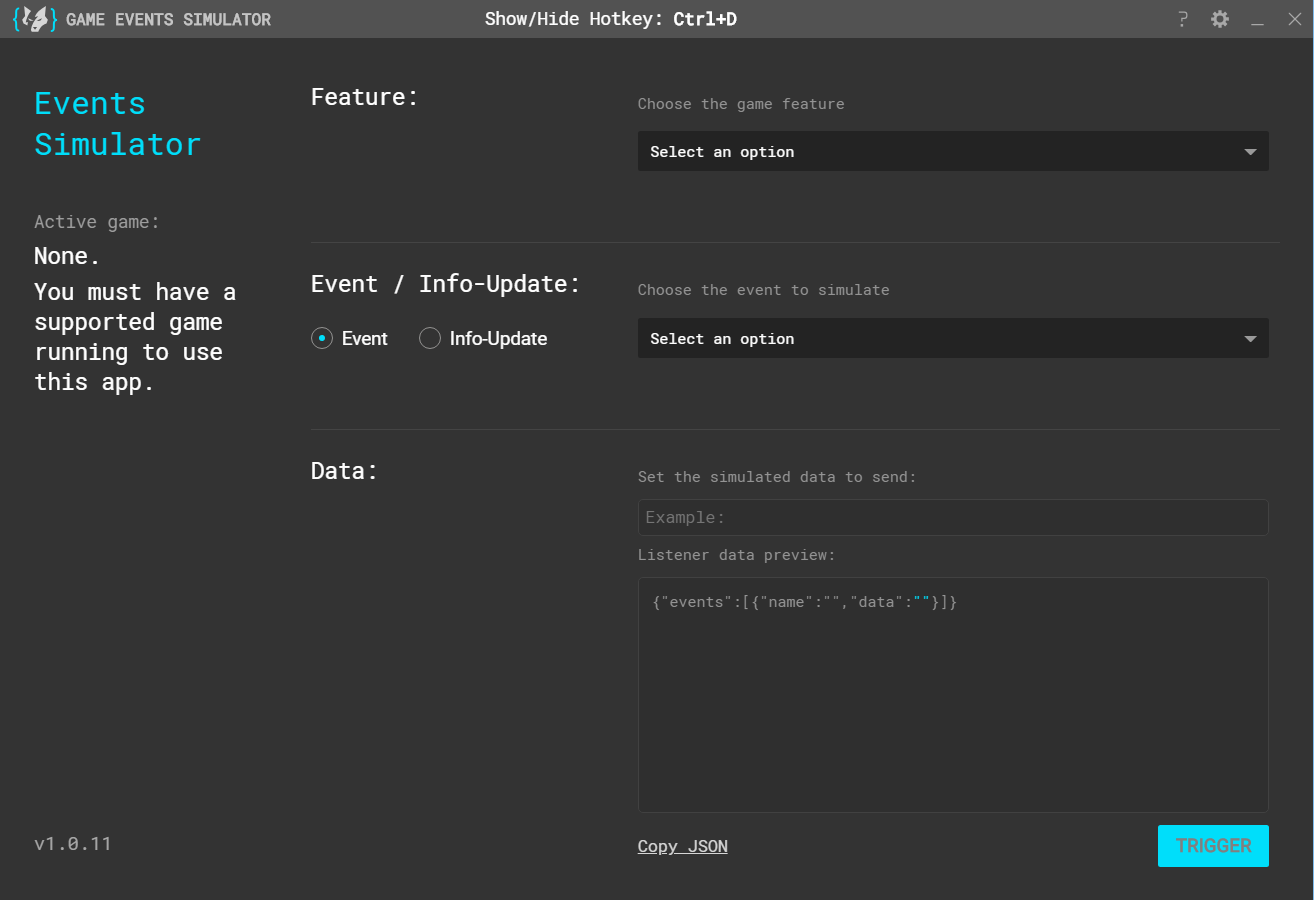1314x900 pixels.
Task: Click the TRIGGER button
Action: (1213, 846)
